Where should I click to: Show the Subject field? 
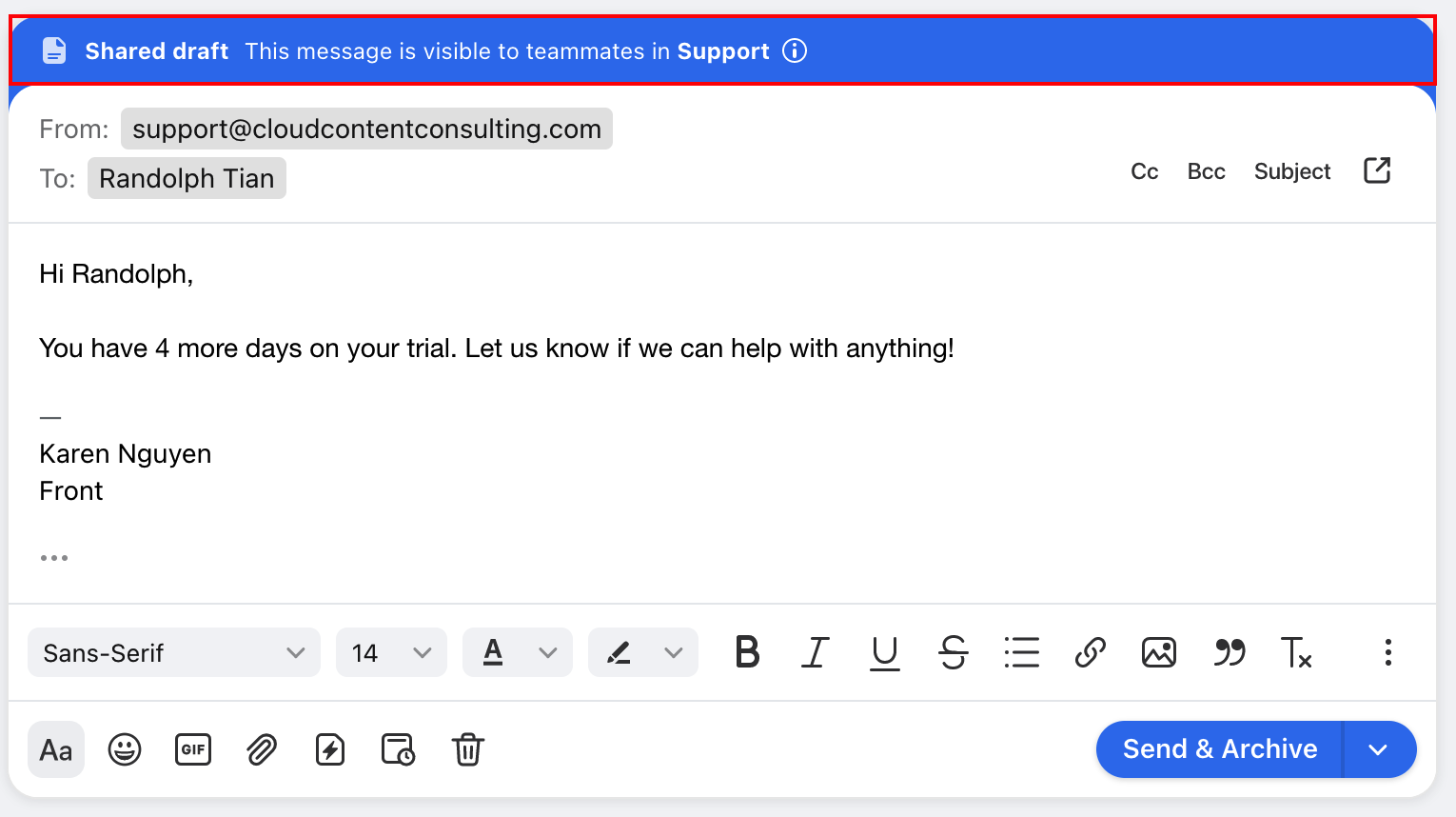click(1292, 171)
